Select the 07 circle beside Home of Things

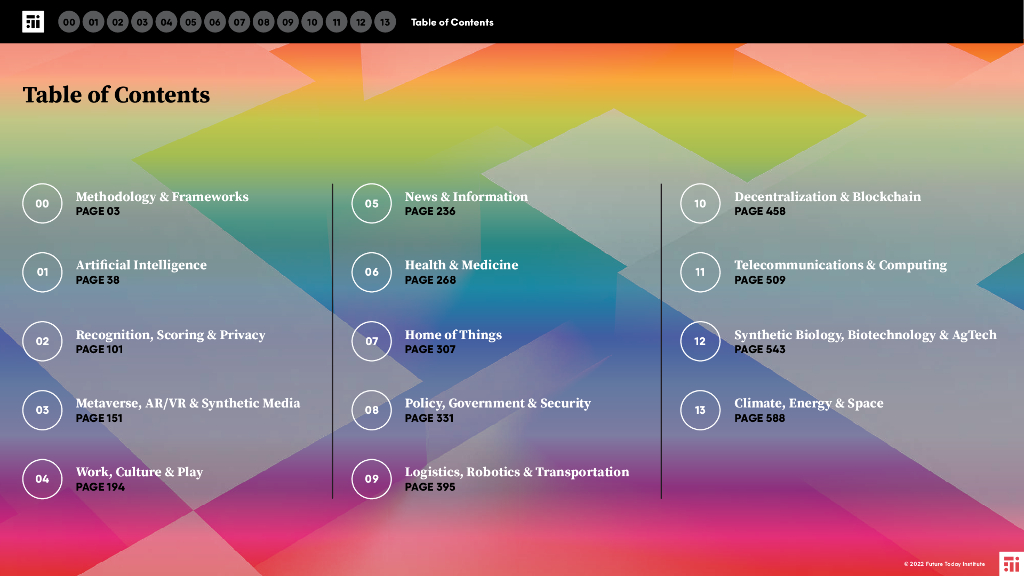pyautogui.click(x=371, y=341)
